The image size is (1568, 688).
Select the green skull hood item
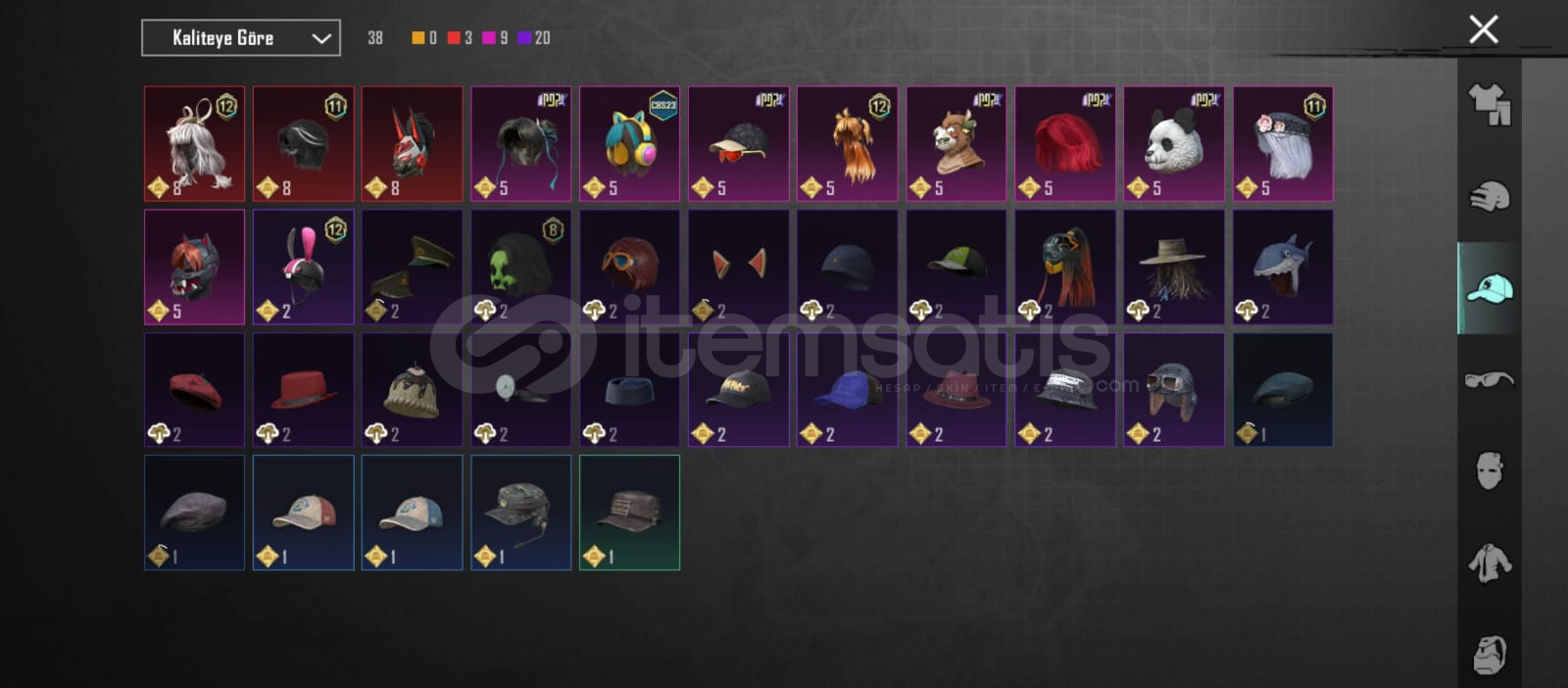520,267
